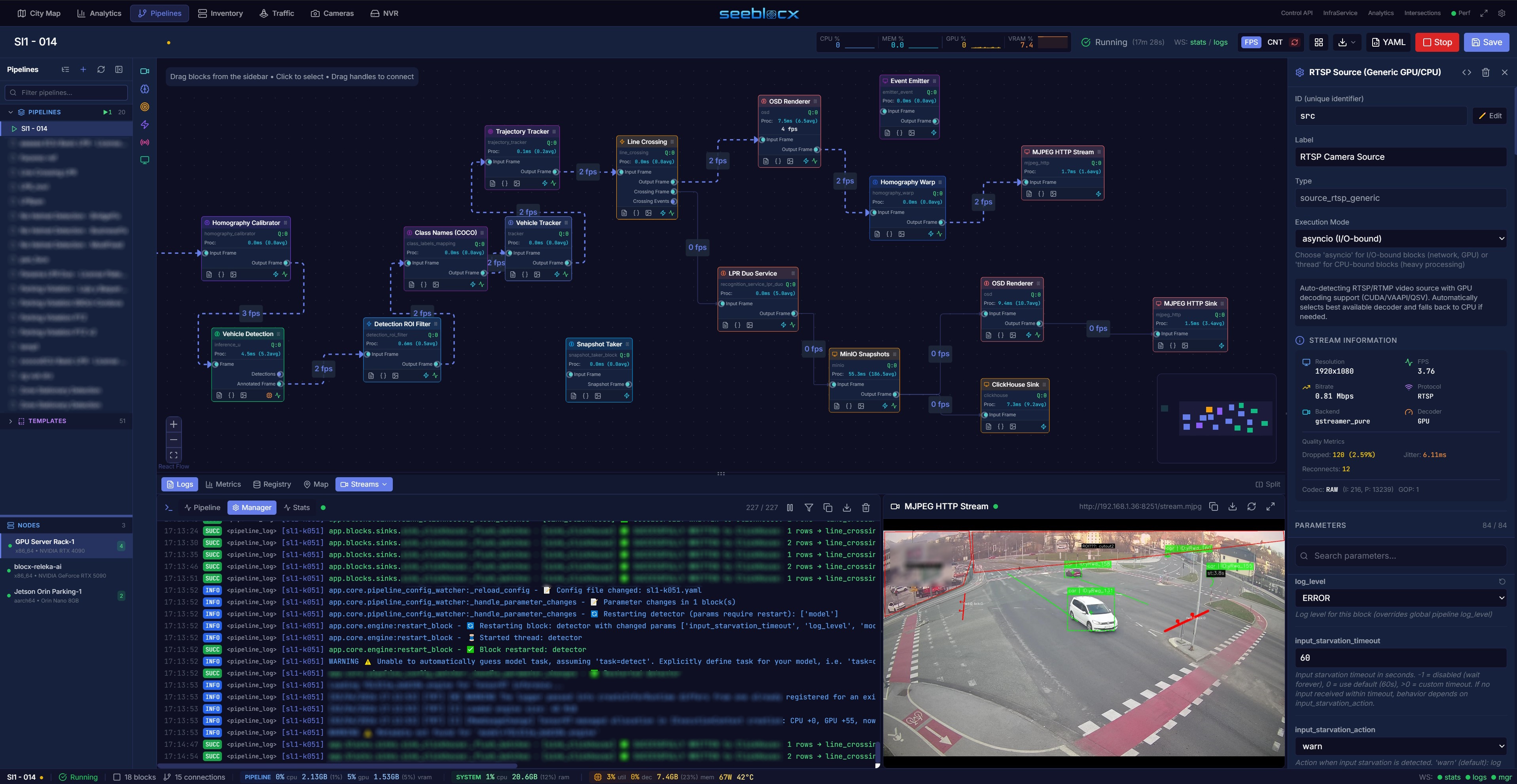
Task: Open the brain AI blocks category
Action: point(144,89)
